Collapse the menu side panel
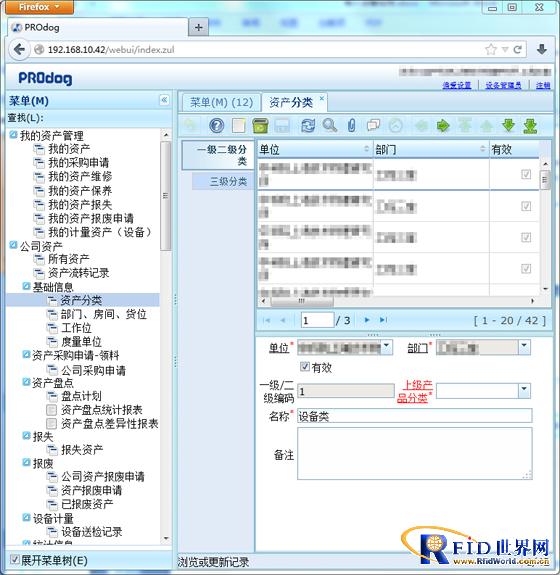 (x=164, y=100)
